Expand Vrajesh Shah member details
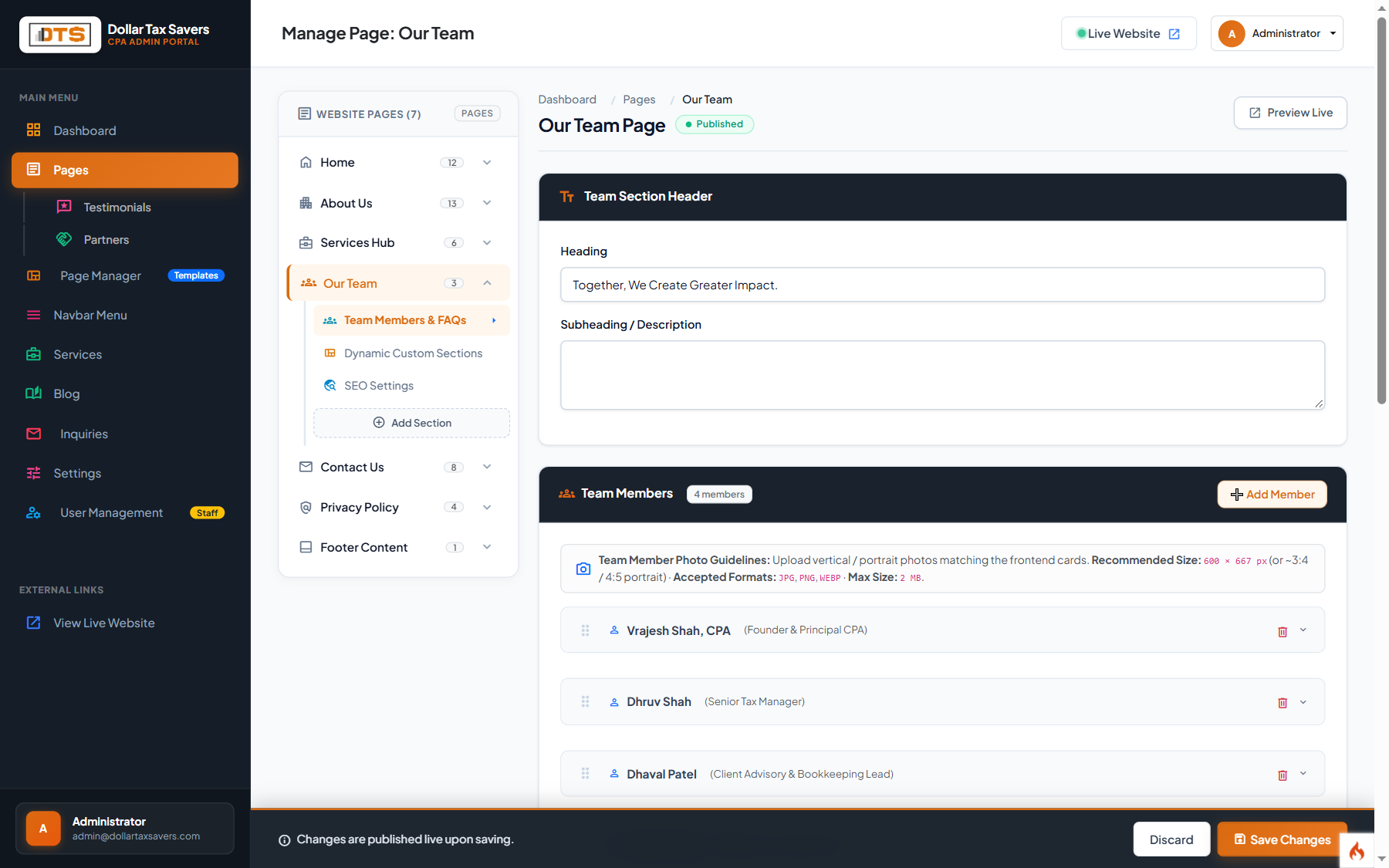Viewport: 1389px width, 868px height. [x=1303, y=630]
